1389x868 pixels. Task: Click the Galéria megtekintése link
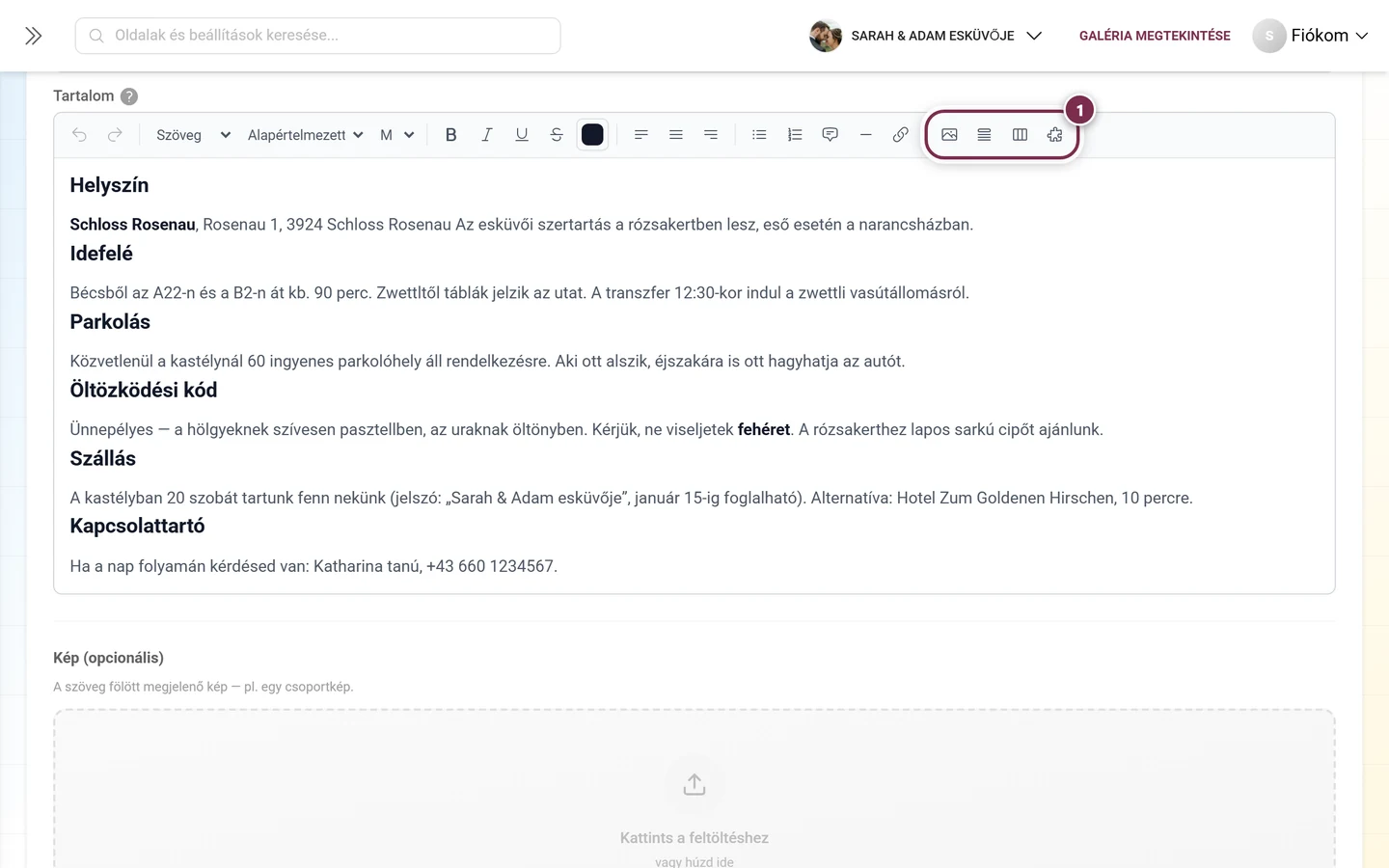point(1155,36)
